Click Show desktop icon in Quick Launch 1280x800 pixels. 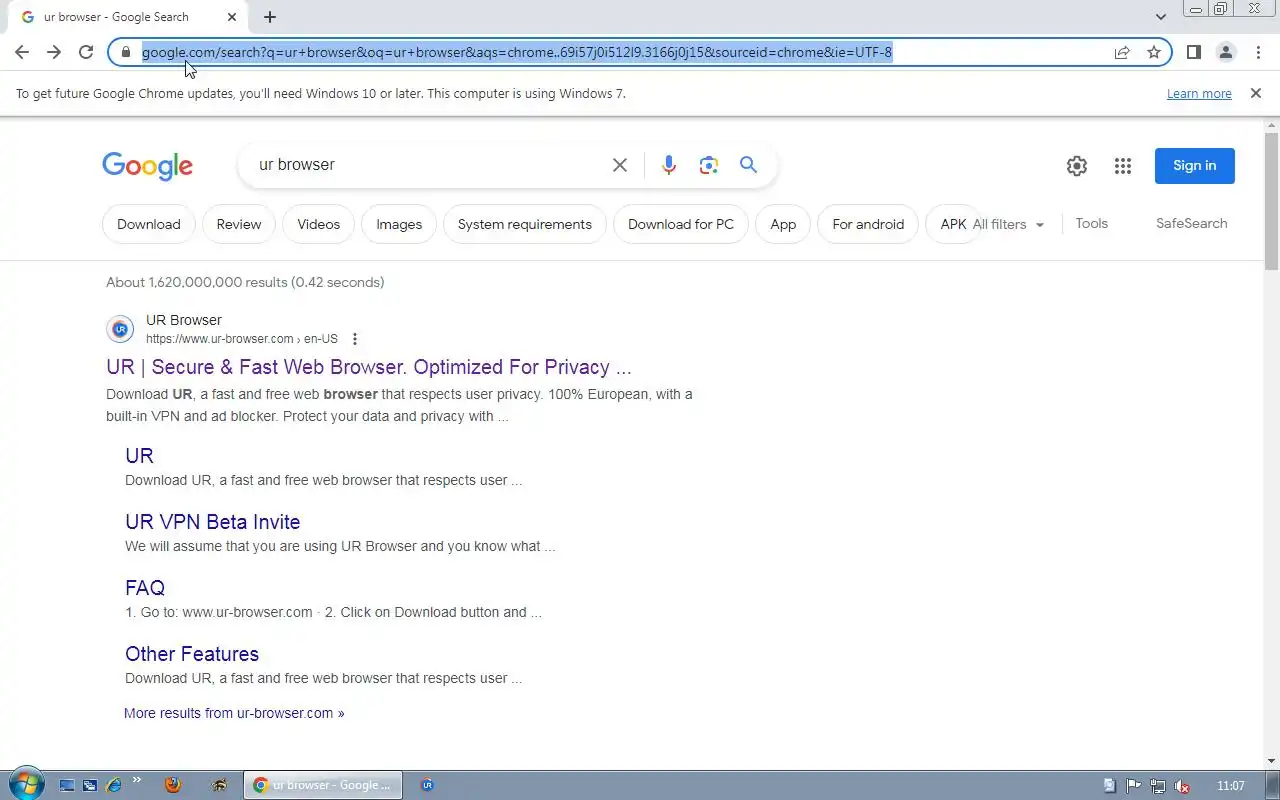point(67,785)
